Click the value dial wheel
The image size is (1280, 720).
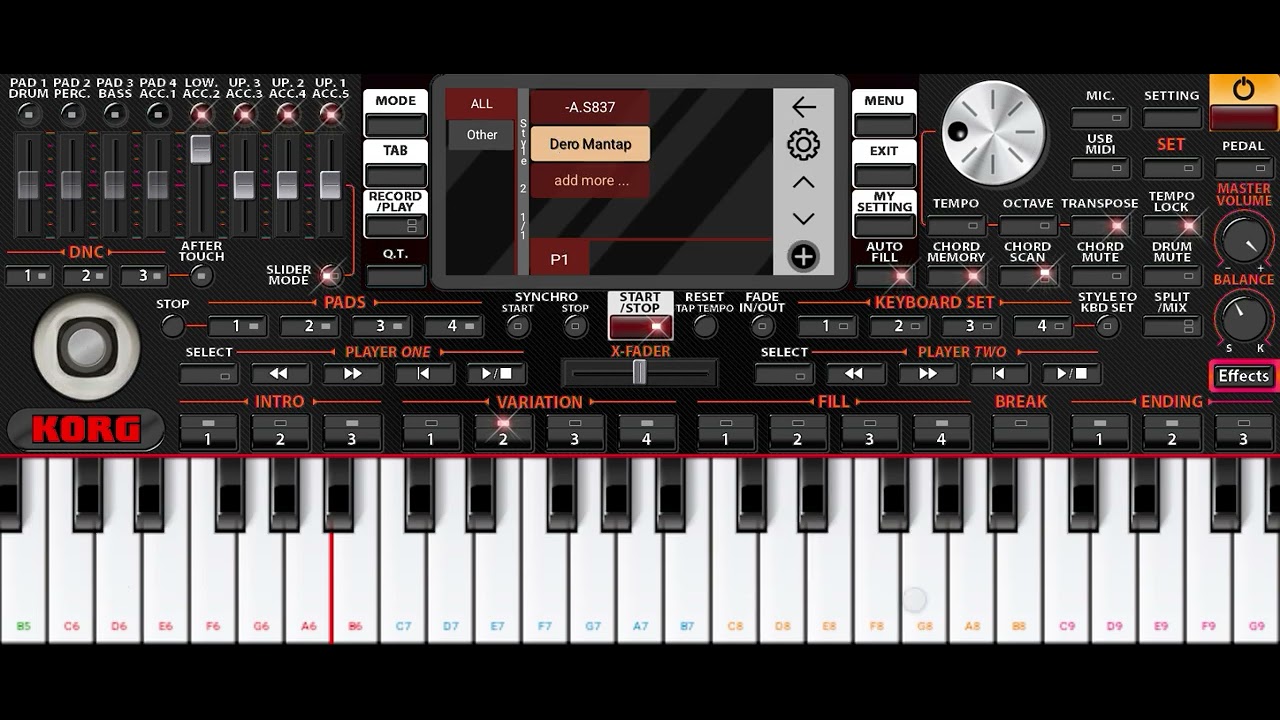[x=993, y=133]
